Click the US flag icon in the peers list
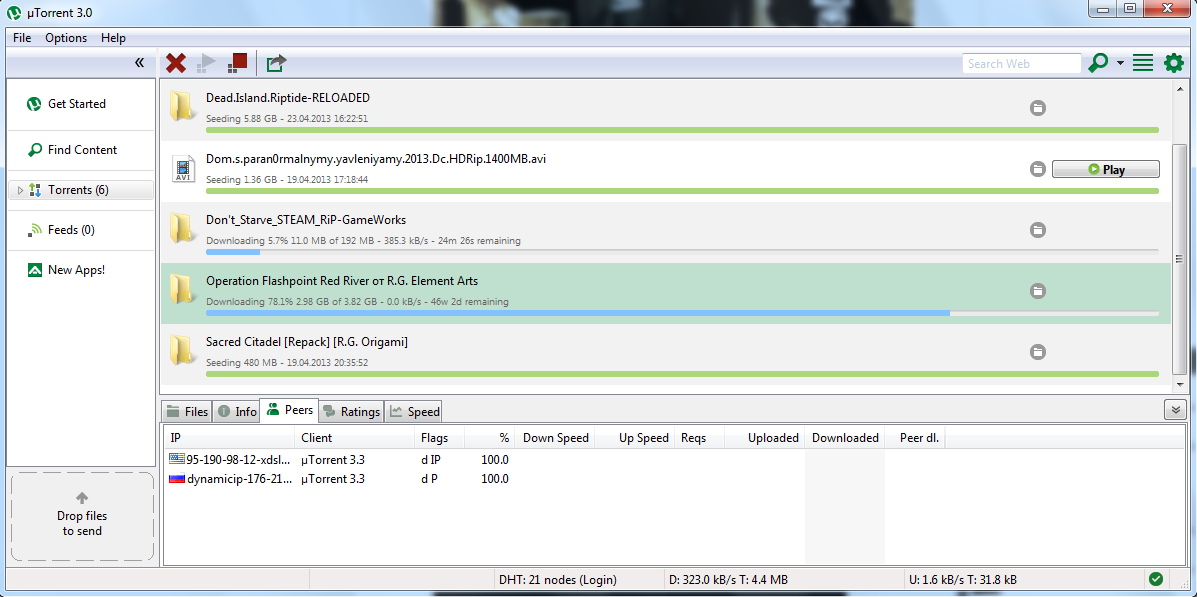The height and width of the screenshot is (597, 1197). [x=177, y=459]
